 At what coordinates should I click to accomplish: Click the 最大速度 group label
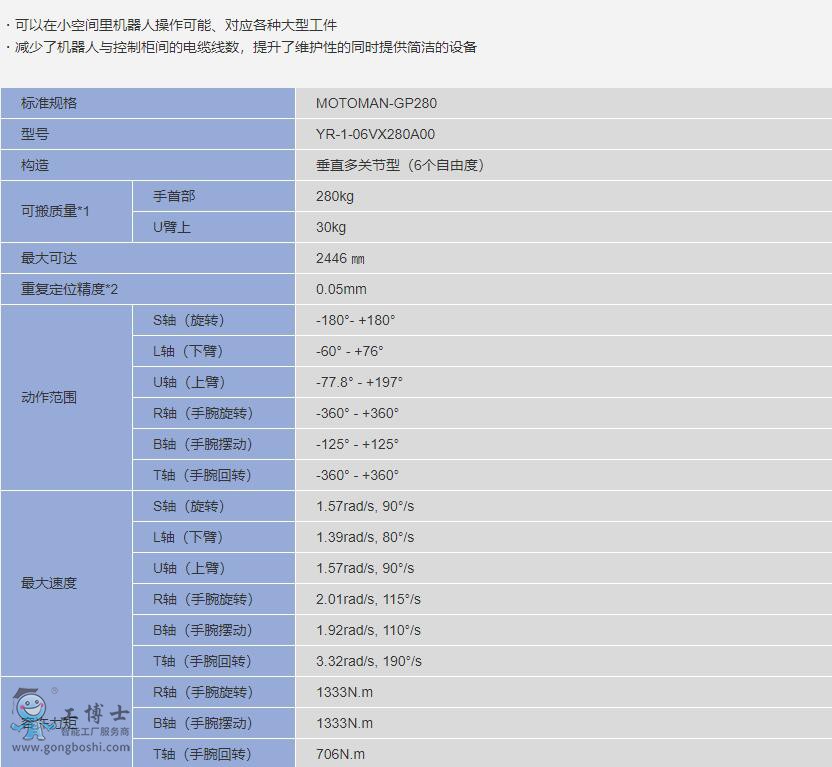49,583
